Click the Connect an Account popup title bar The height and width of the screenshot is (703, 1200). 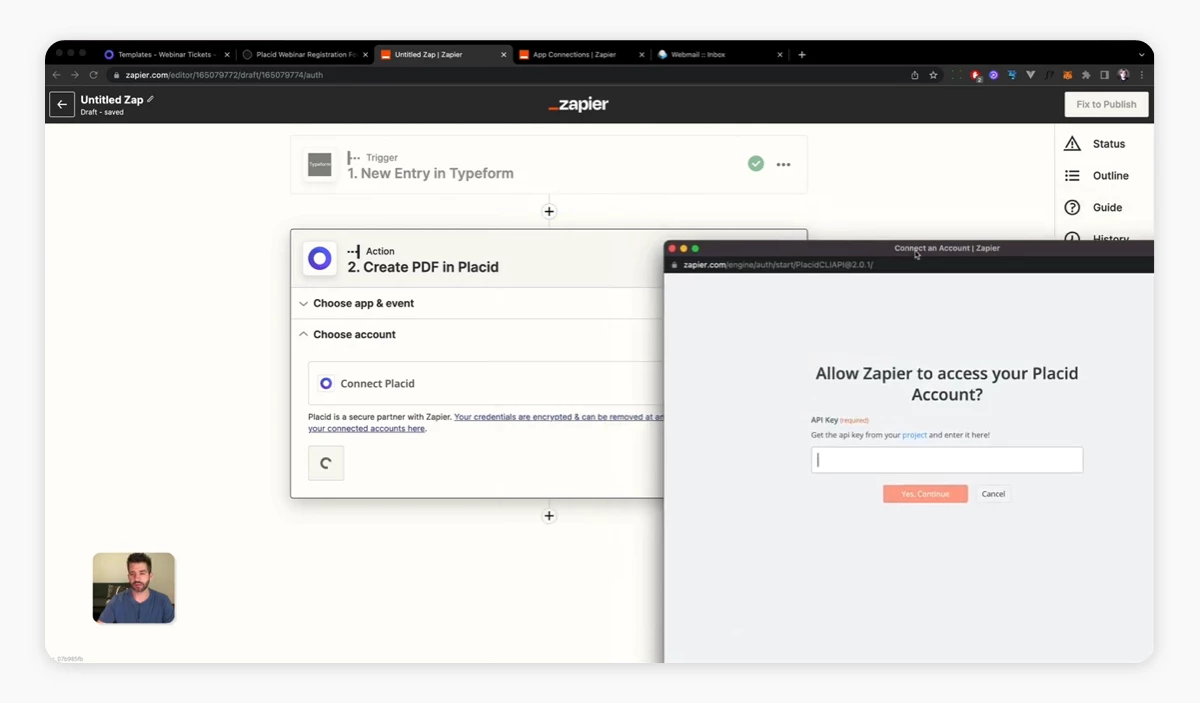click(946, 248)
